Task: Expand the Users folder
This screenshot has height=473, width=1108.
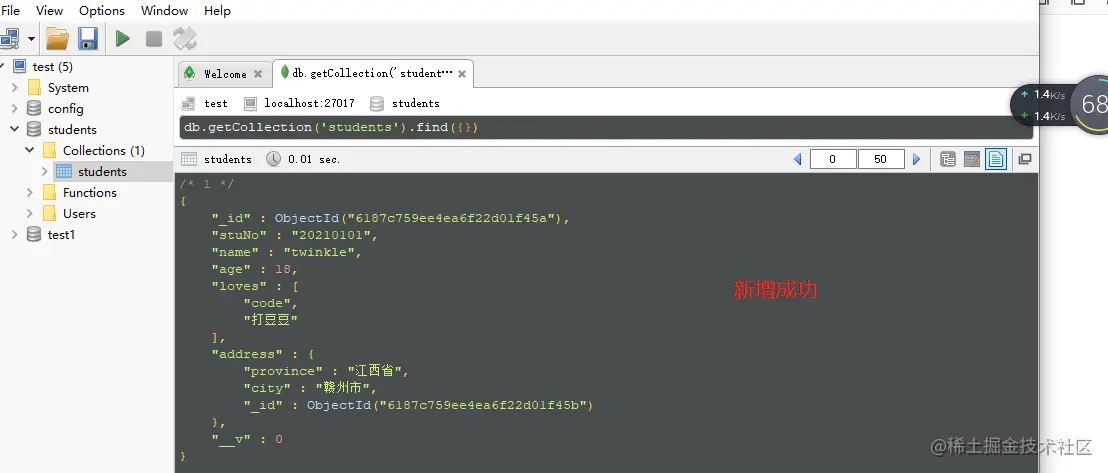Action: (30, 214)
